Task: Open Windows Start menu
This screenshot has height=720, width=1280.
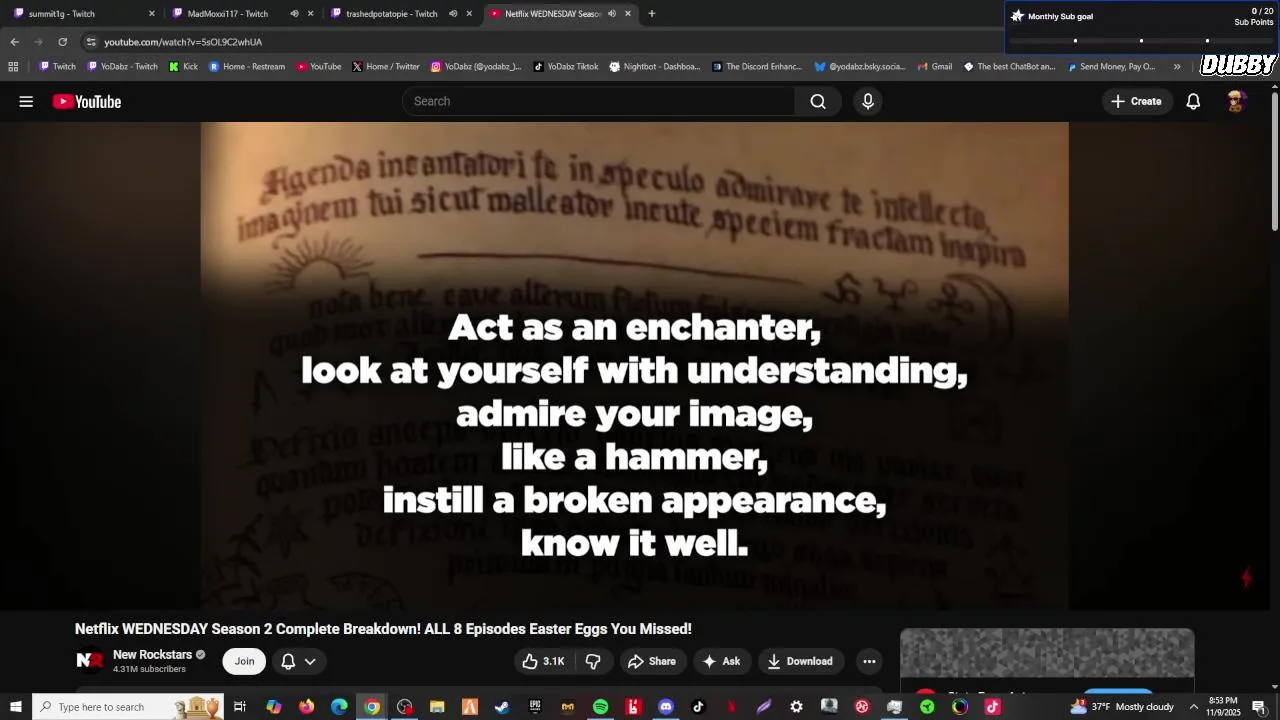Action: point(16,707)
